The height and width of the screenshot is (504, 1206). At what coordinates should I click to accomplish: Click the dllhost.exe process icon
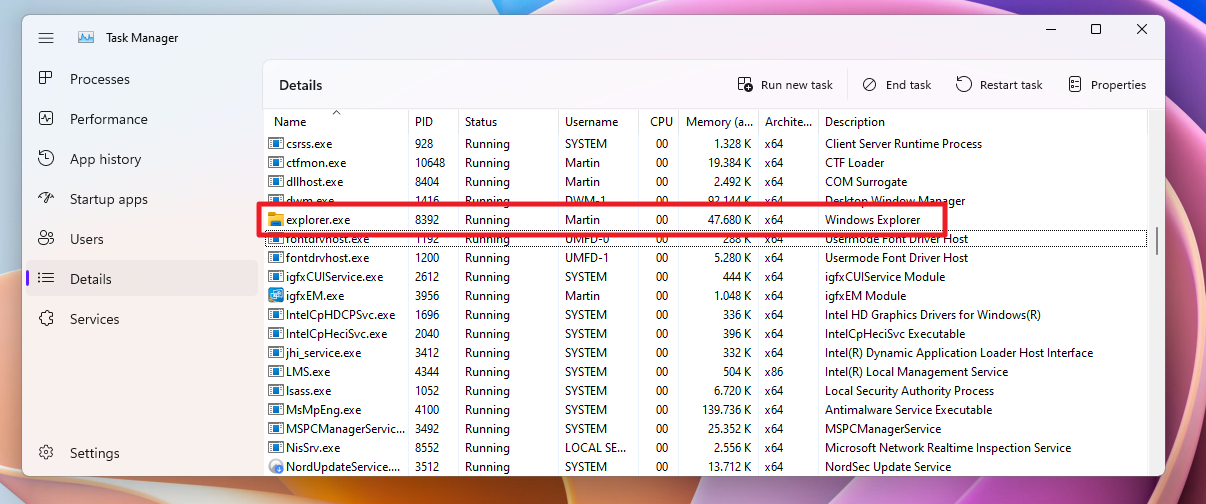pos(276,182)
